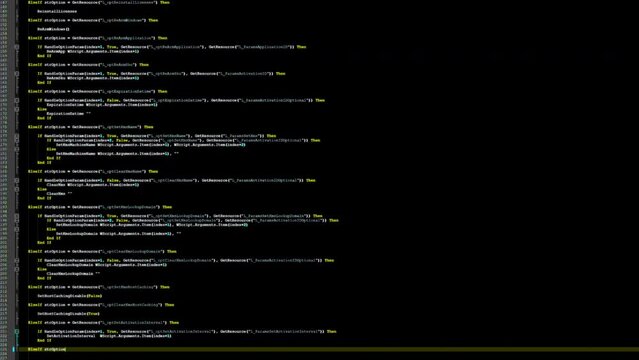The image size is (639, 360).
Task: Collapse outer If block for _optSetKmsName param
Action: click(x=17, y=136)
